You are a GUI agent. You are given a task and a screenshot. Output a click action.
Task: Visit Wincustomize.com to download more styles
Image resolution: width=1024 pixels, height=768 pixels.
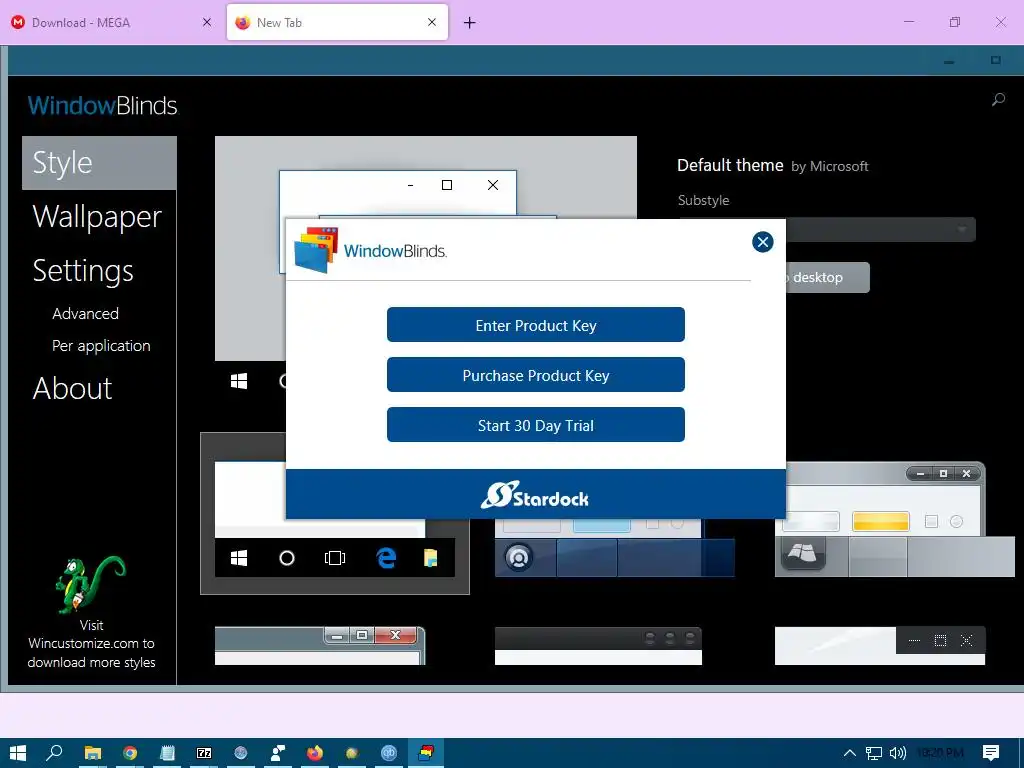(x=91, y=644)
